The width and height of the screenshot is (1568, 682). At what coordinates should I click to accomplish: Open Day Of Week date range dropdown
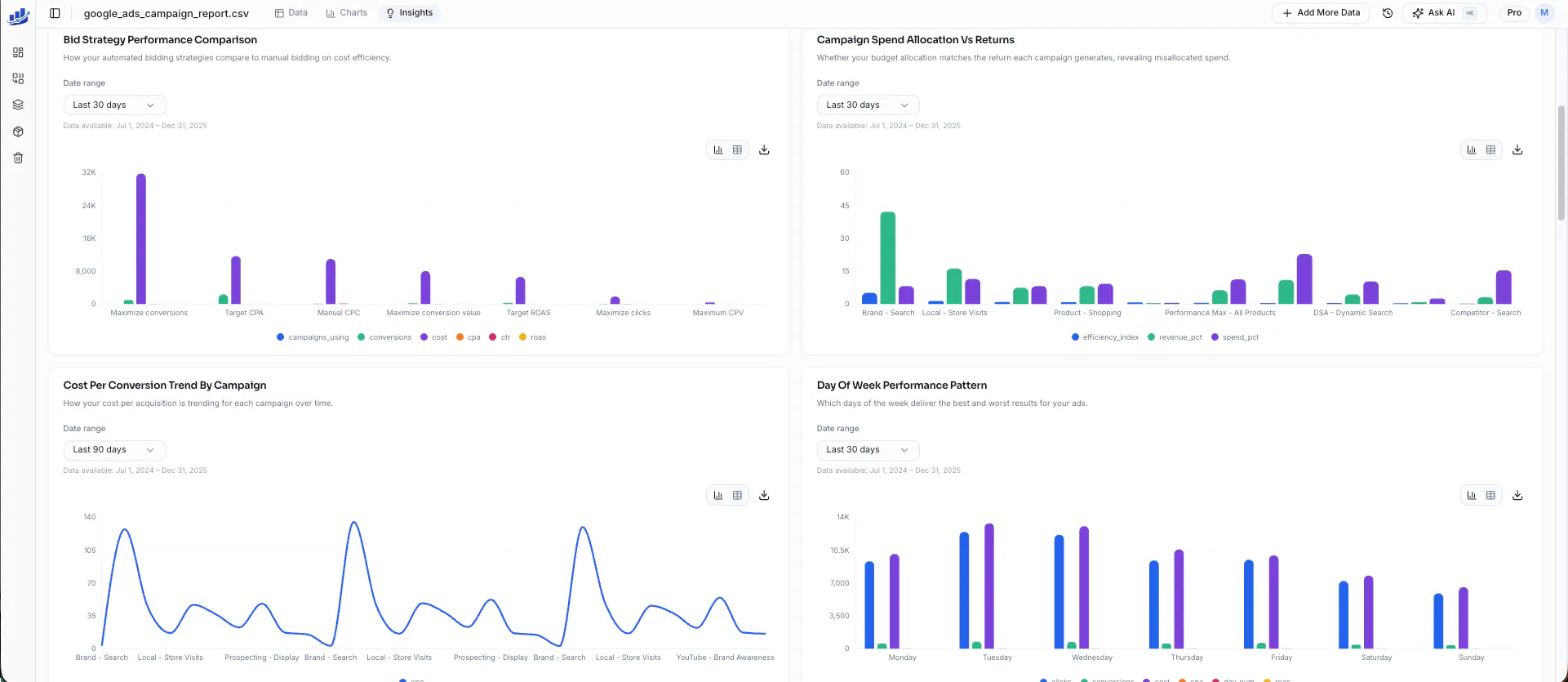coord(868,450)
